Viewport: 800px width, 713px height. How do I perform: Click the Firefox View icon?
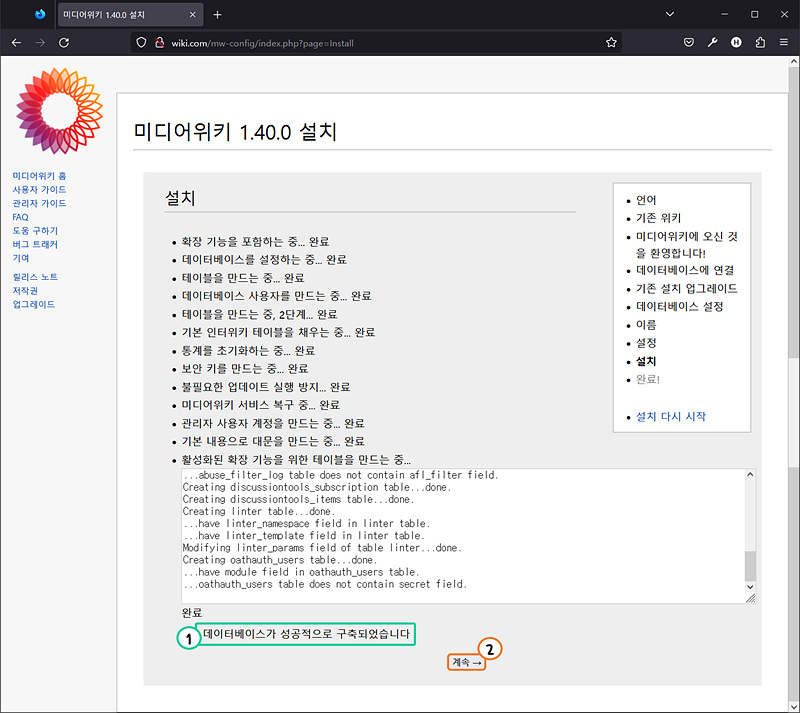40,14
